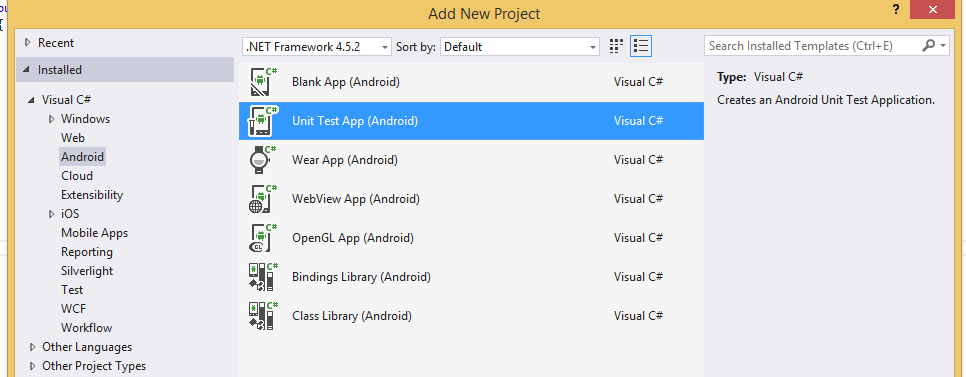Switch to medium icons grid view
The height and width of the screenshot is (377, 966).
pyautogui.click(x=616, y=46)
